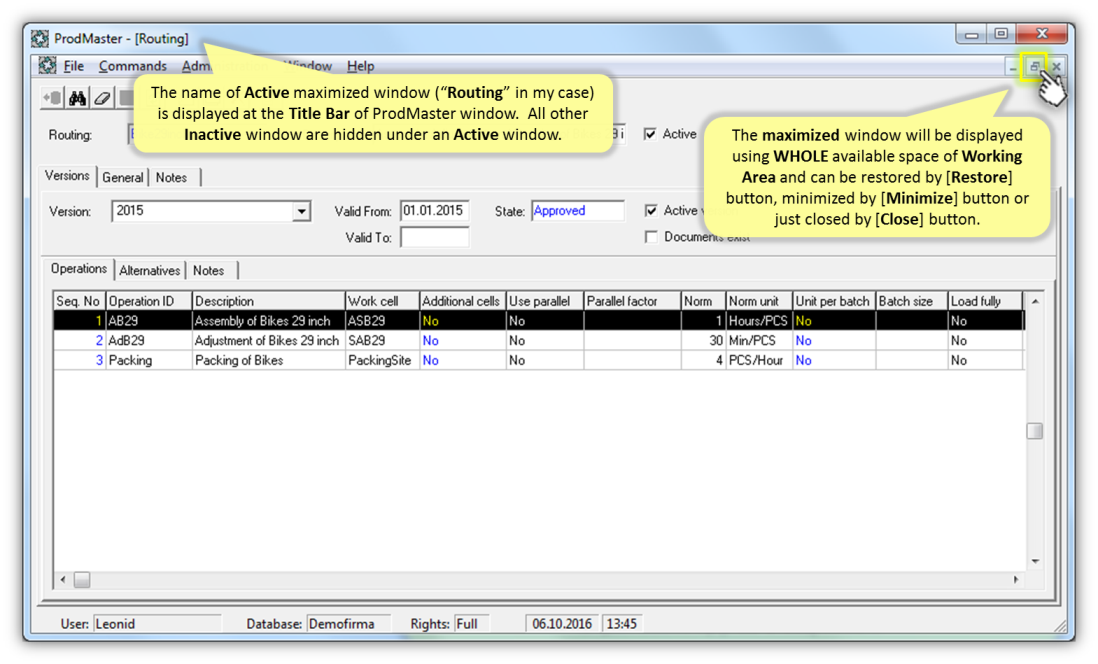Open the Commands menu
The height and width of the screenshot is (664, 1098).
click(132, 66)
